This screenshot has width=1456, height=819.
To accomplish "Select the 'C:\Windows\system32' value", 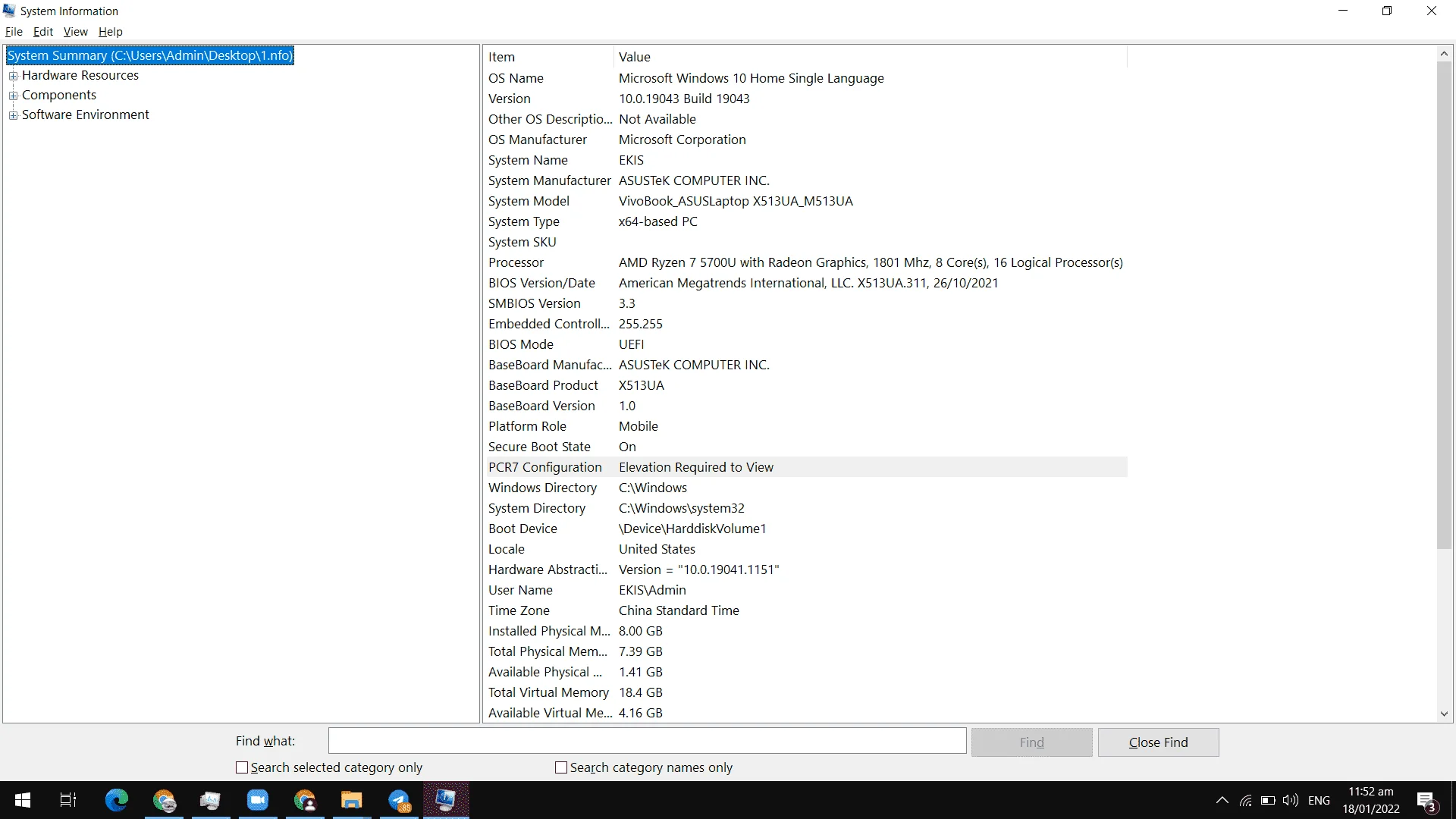I will tap(681, 508).
